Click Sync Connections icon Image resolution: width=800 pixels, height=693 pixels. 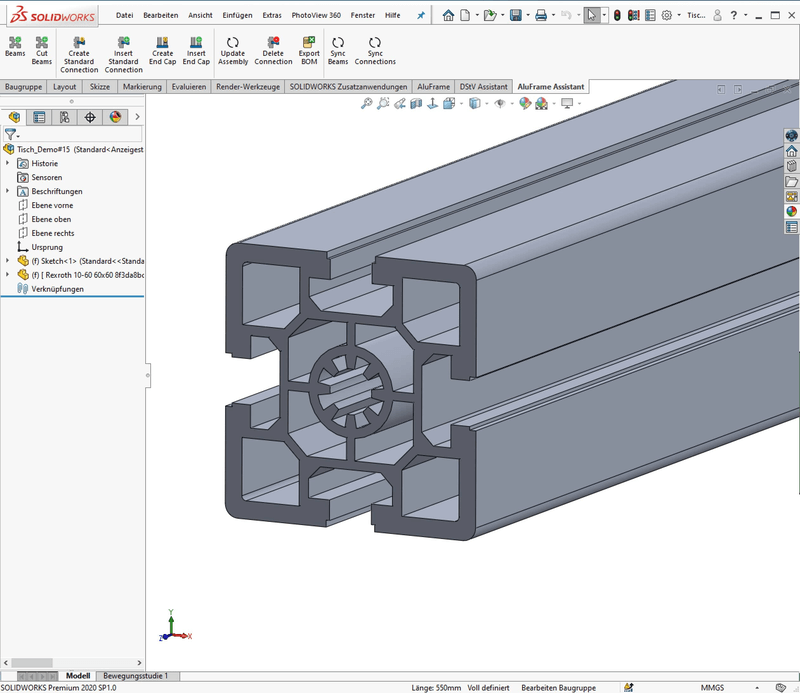pos(375,50)
